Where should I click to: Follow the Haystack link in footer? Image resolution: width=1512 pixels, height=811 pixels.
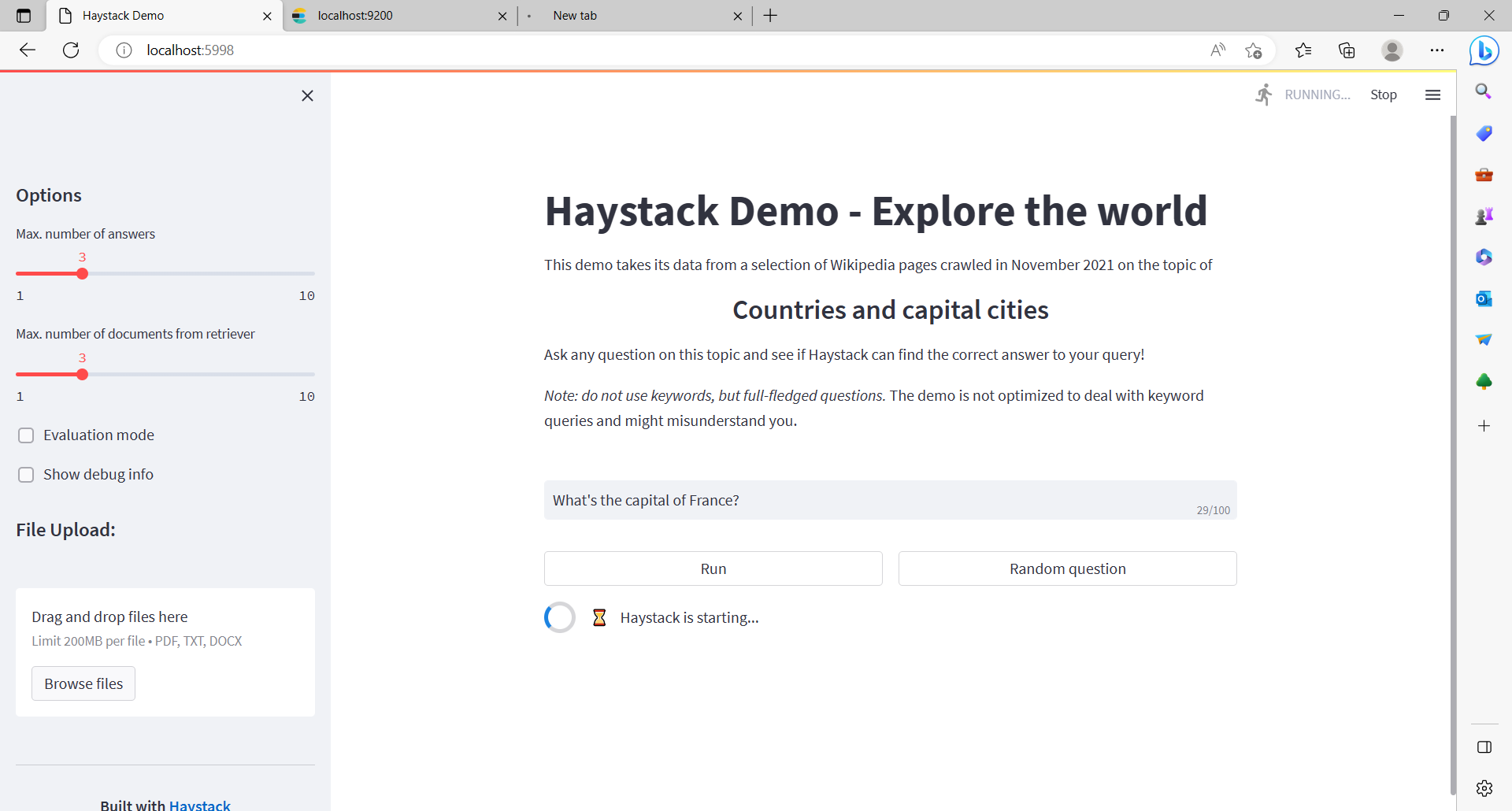[200, 805]
